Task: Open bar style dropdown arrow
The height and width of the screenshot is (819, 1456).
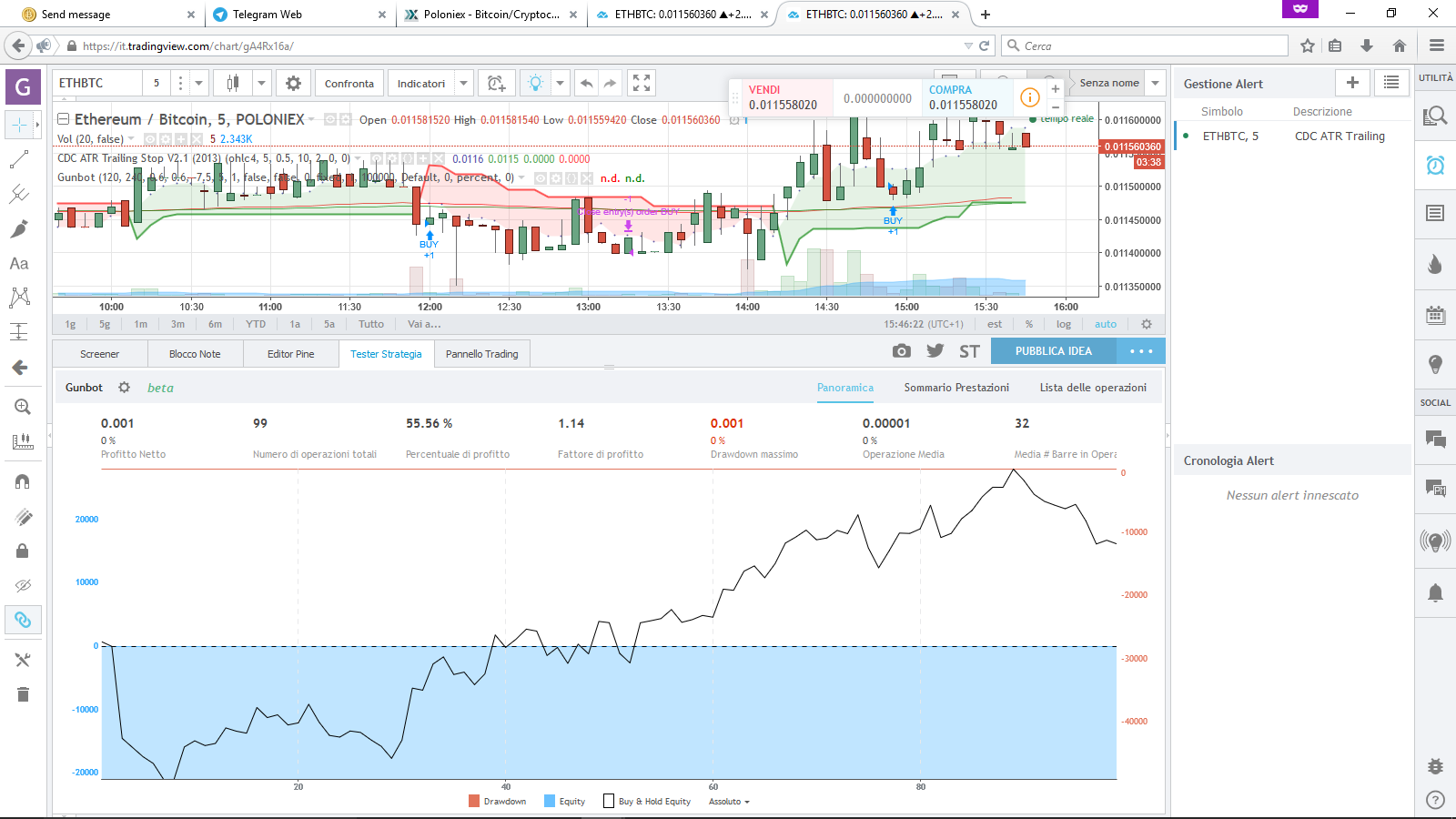Action: (x=261, y=83)
